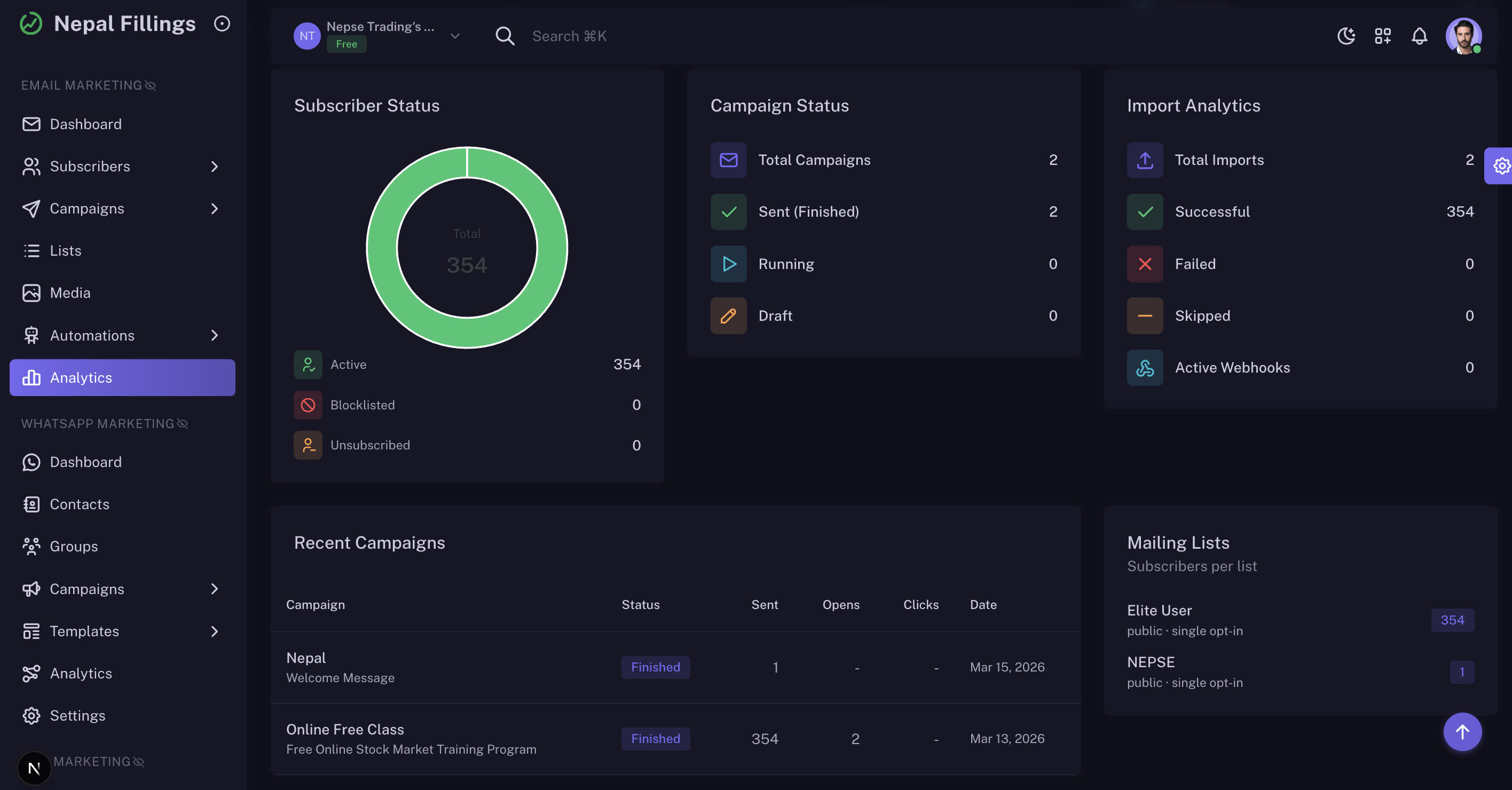
Task: Click the Automations icon in sidebar
Action: (32, 335)
